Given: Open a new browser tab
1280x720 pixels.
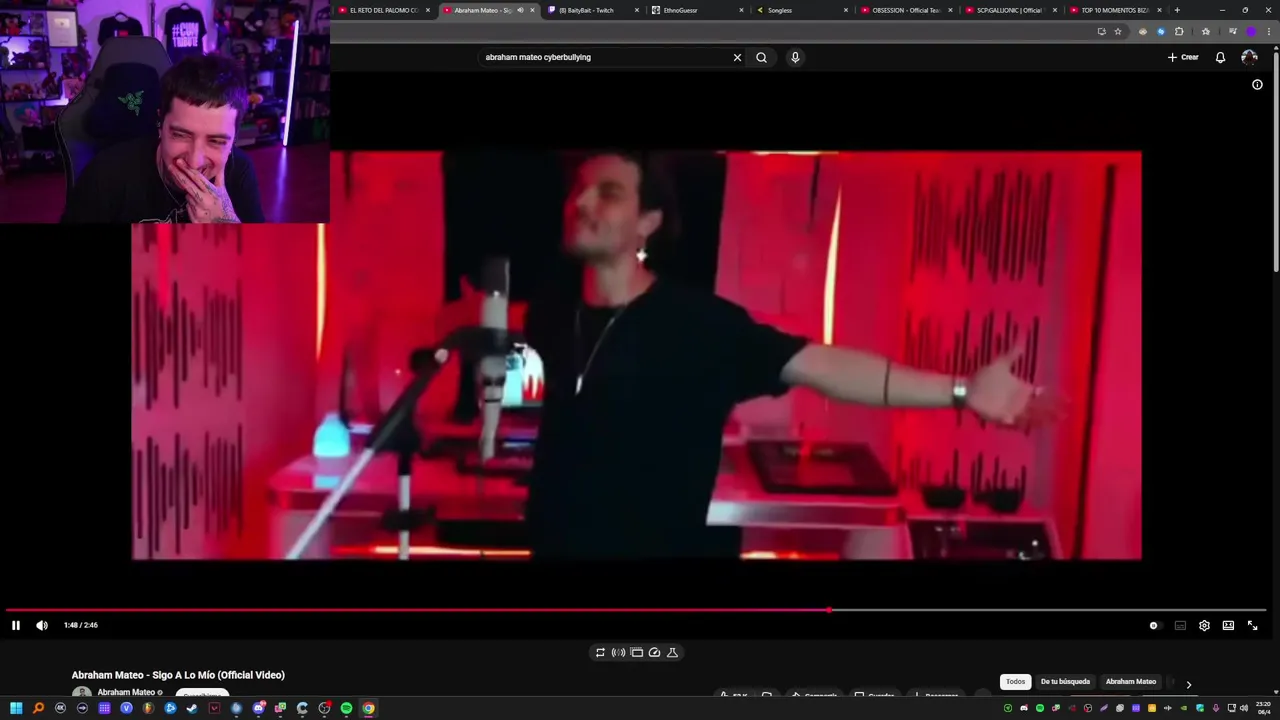Looking at the screenshot, I should (1177, 10).
